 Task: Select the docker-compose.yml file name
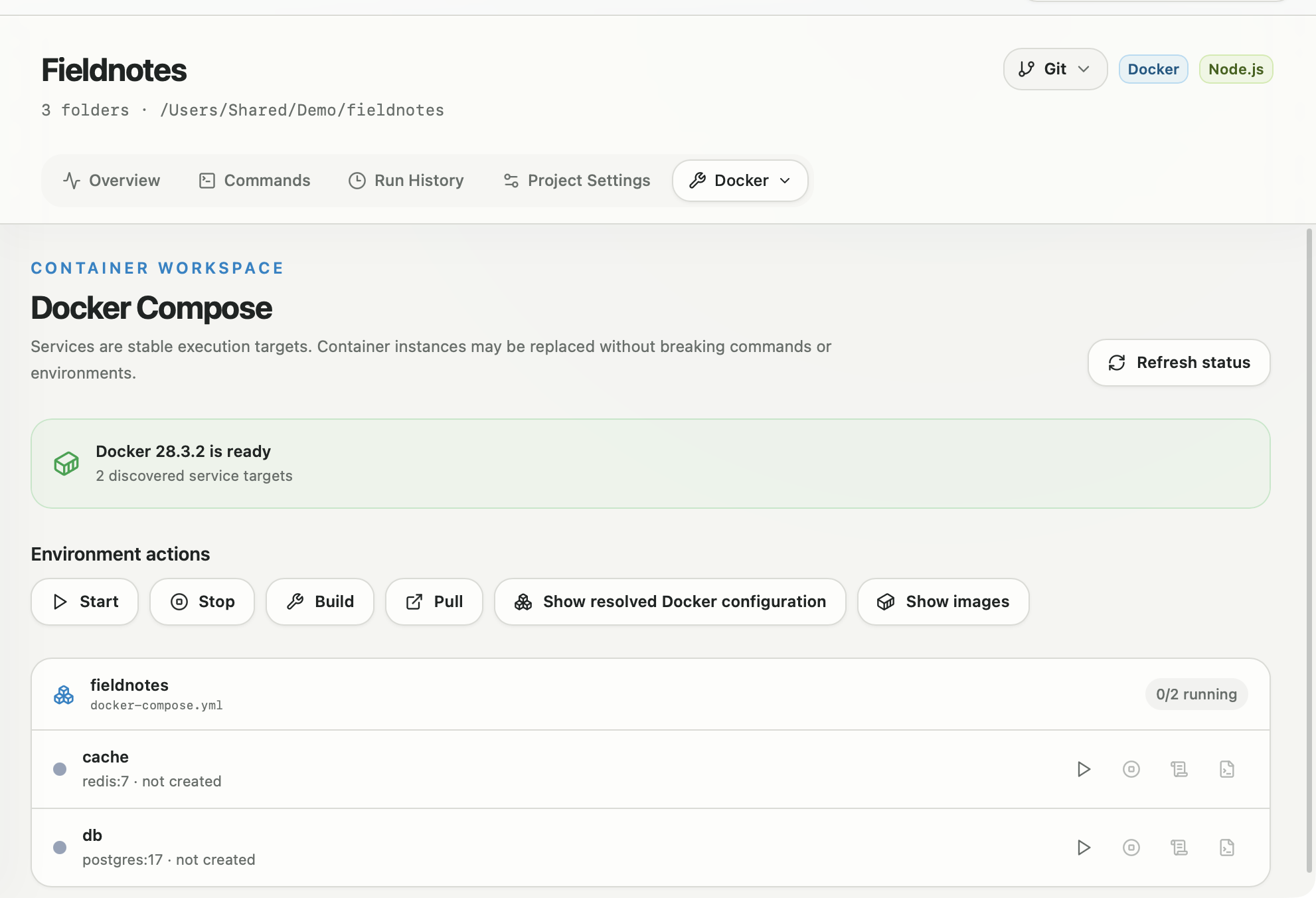tap(157, 705)
